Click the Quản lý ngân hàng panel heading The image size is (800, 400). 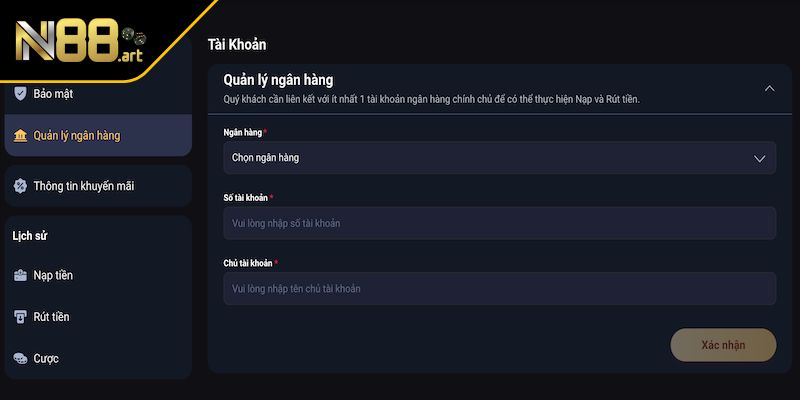pyautogui.click(x=278, y=80)
